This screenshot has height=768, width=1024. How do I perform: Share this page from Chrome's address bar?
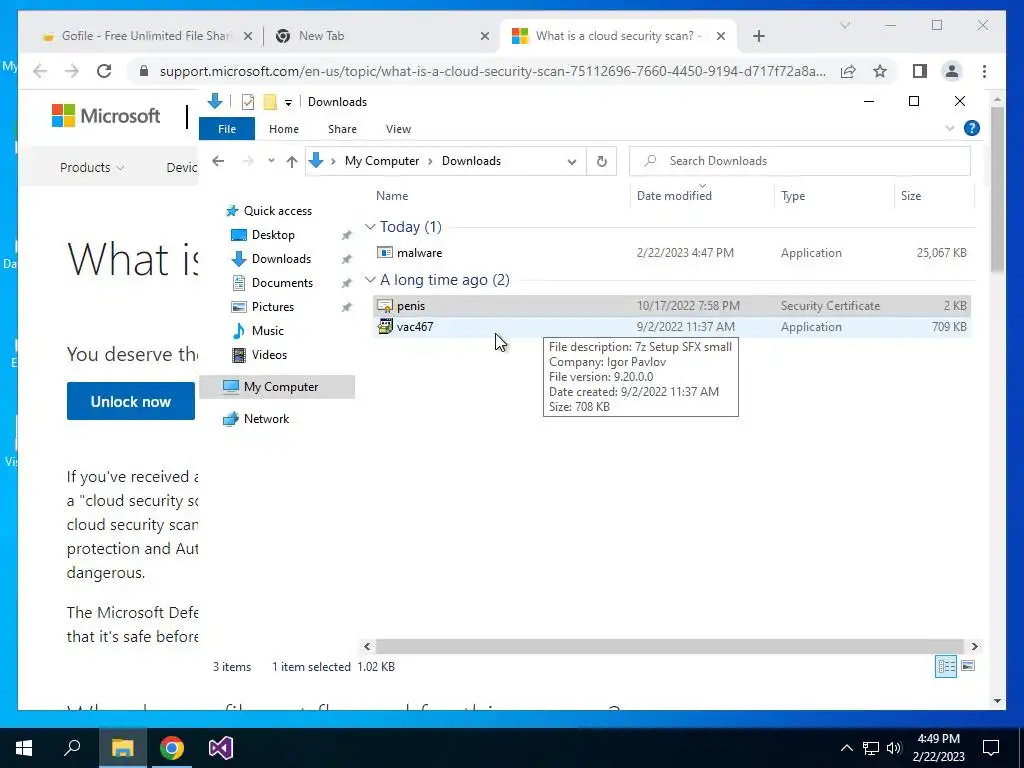[848, 71]
